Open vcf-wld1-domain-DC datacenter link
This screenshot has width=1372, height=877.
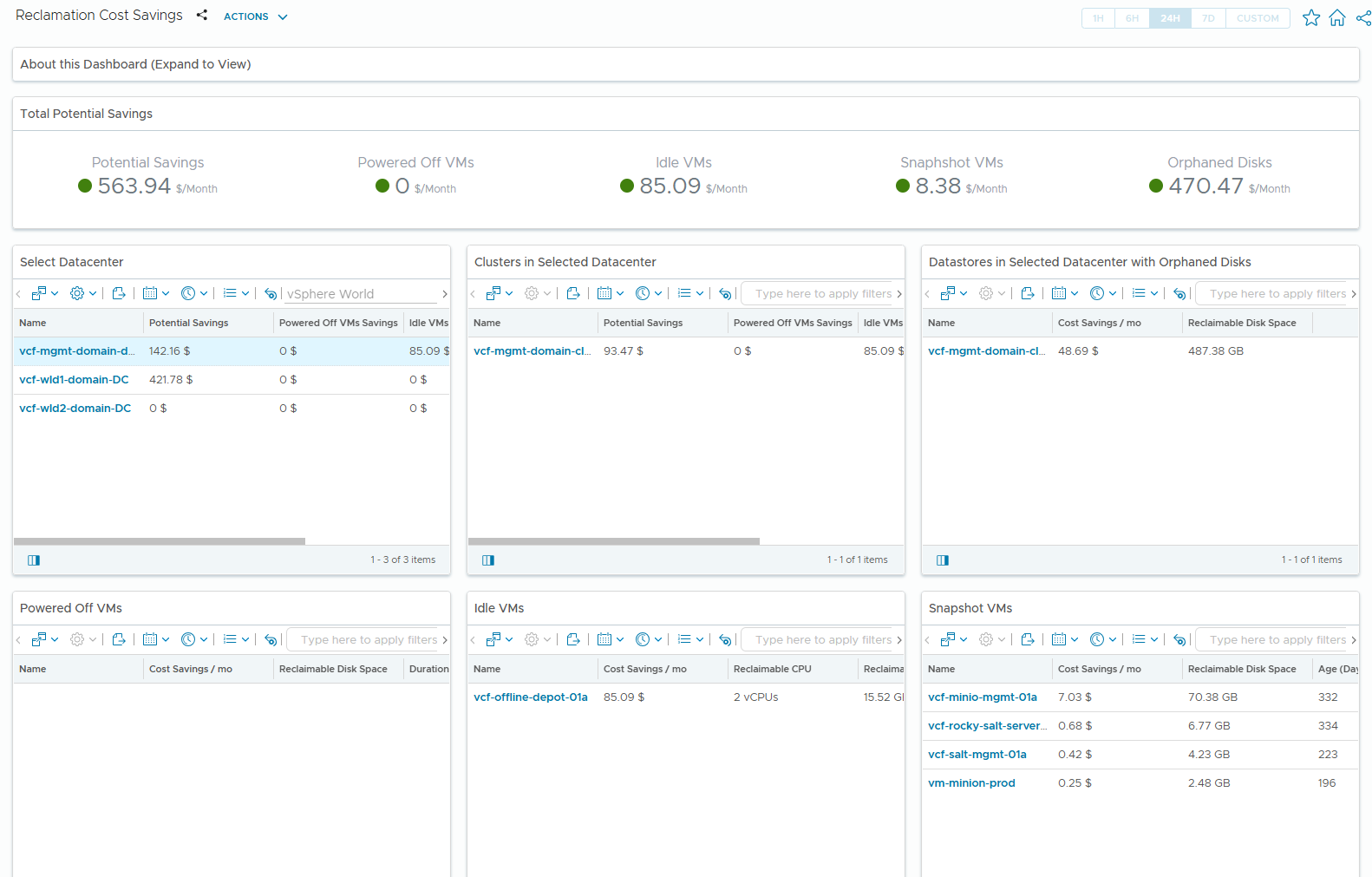(74, 380)
